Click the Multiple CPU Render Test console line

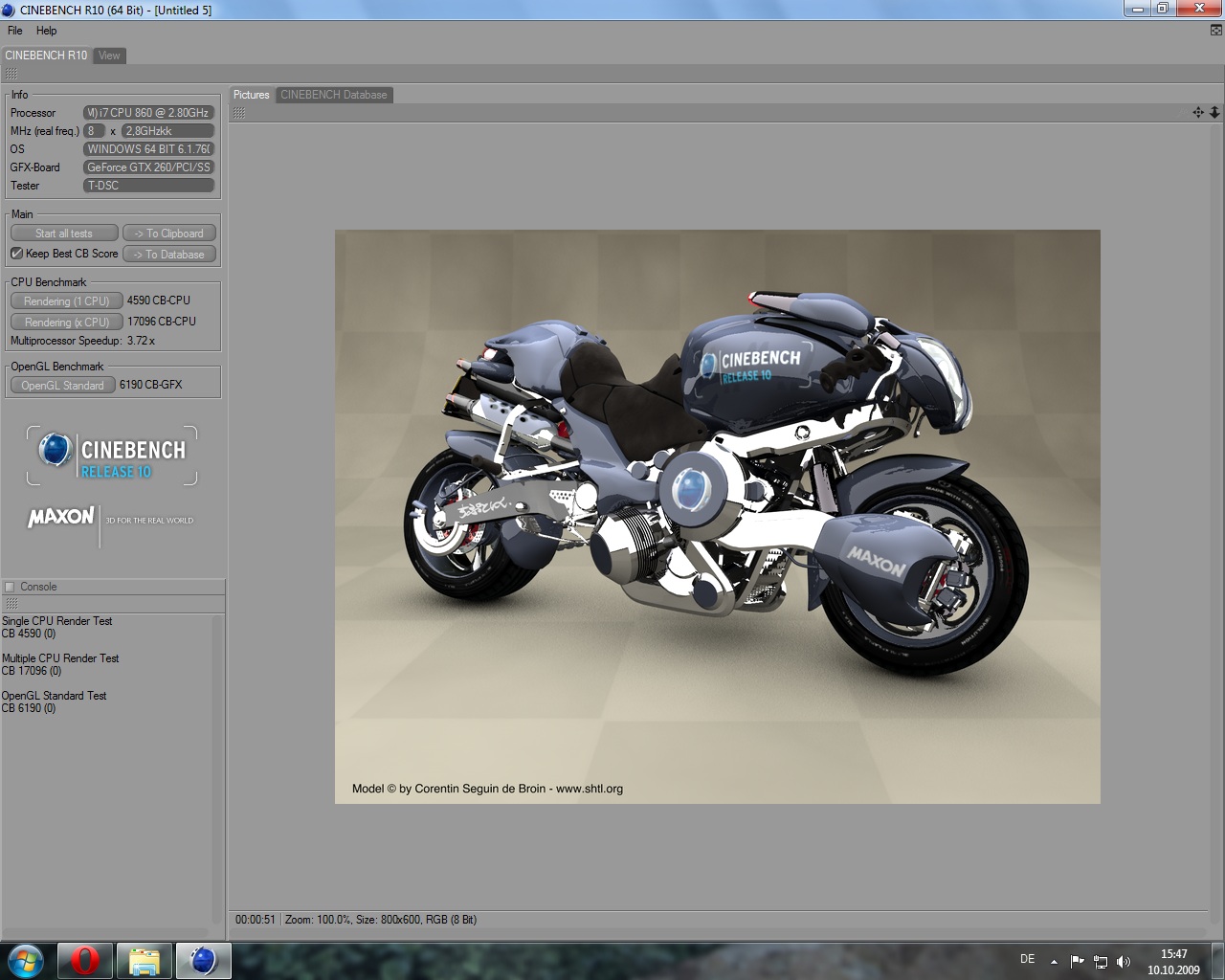pos(60,658)
